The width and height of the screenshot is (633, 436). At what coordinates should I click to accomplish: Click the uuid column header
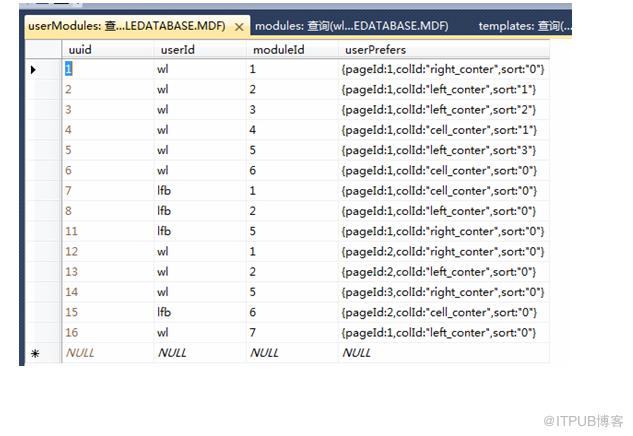coord(108,50)
